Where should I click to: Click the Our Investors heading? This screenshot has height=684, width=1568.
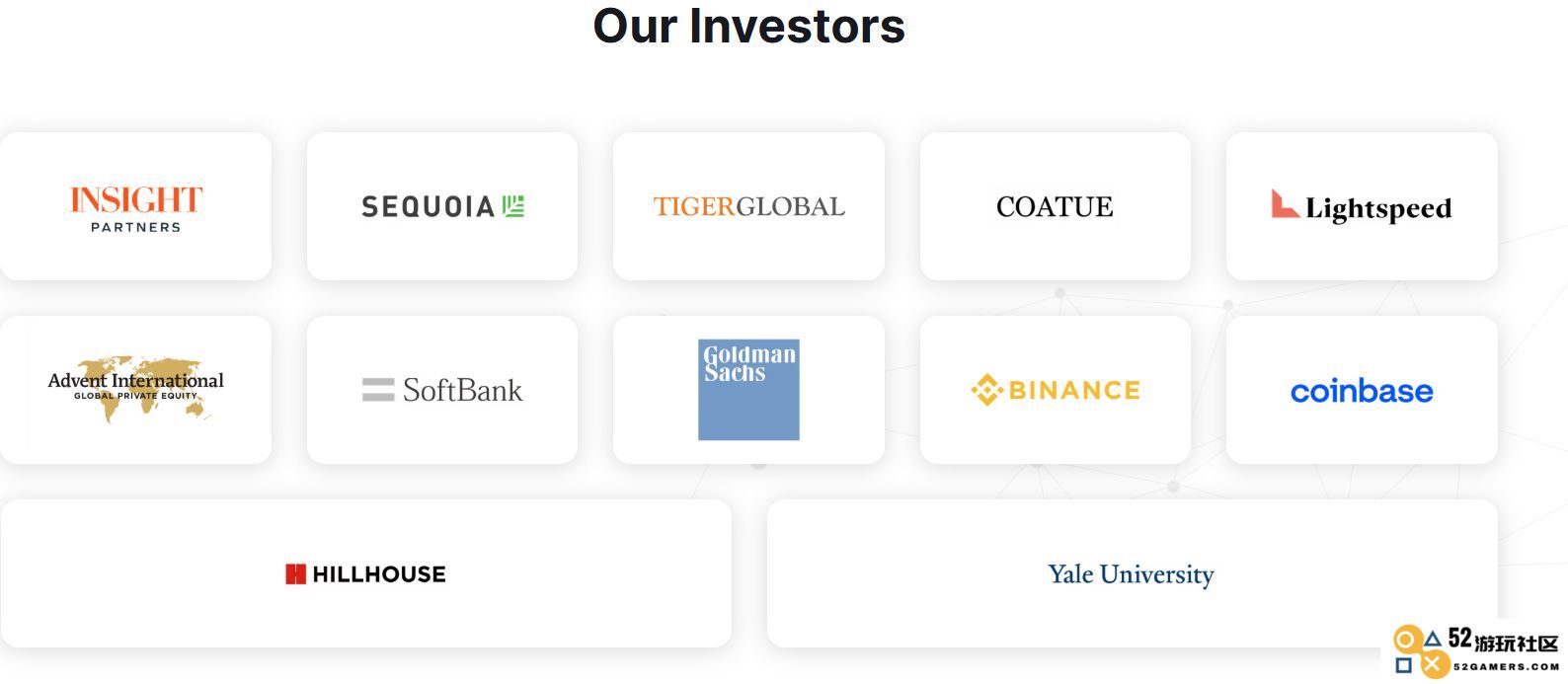(748, 26)
